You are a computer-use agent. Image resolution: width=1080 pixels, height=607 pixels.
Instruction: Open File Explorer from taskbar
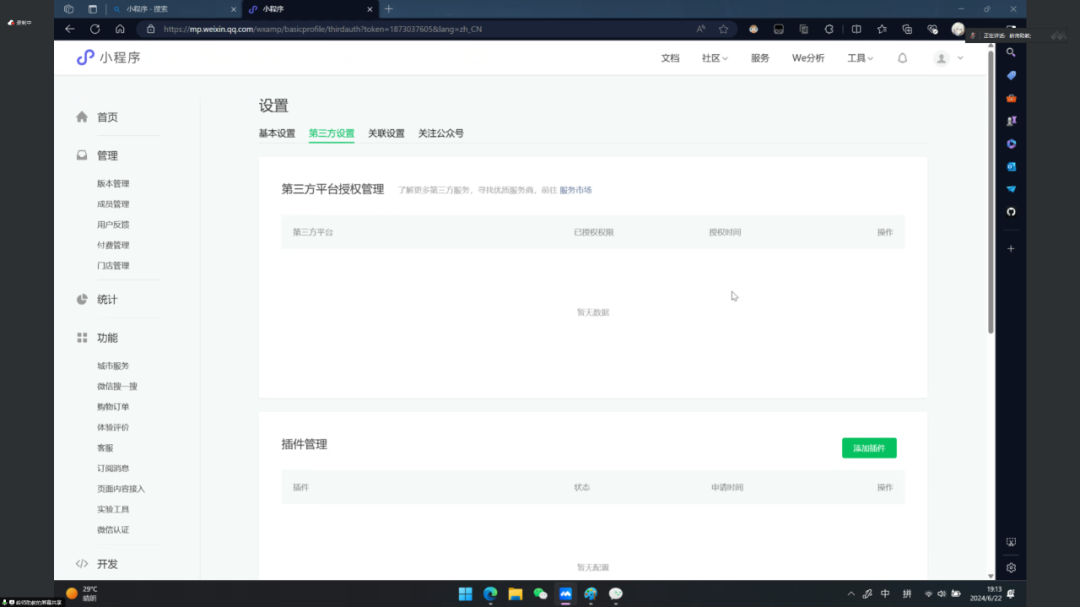[x=515, y=594]
